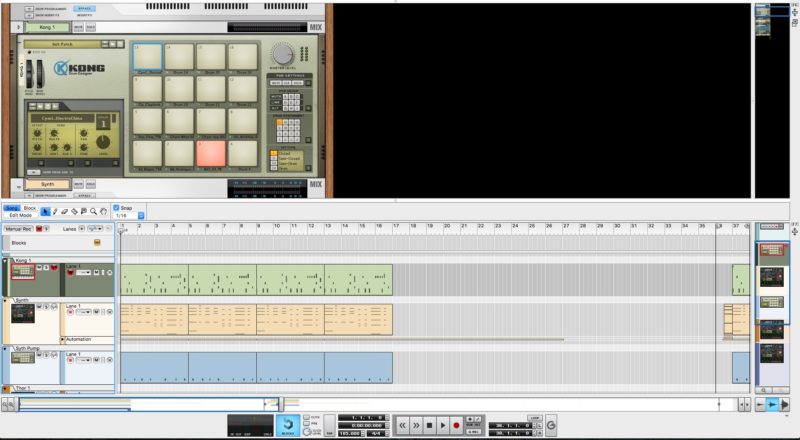Screen dimensions: 800x440
Task: Mute the Kong 1 track
Action: (39, 267)
